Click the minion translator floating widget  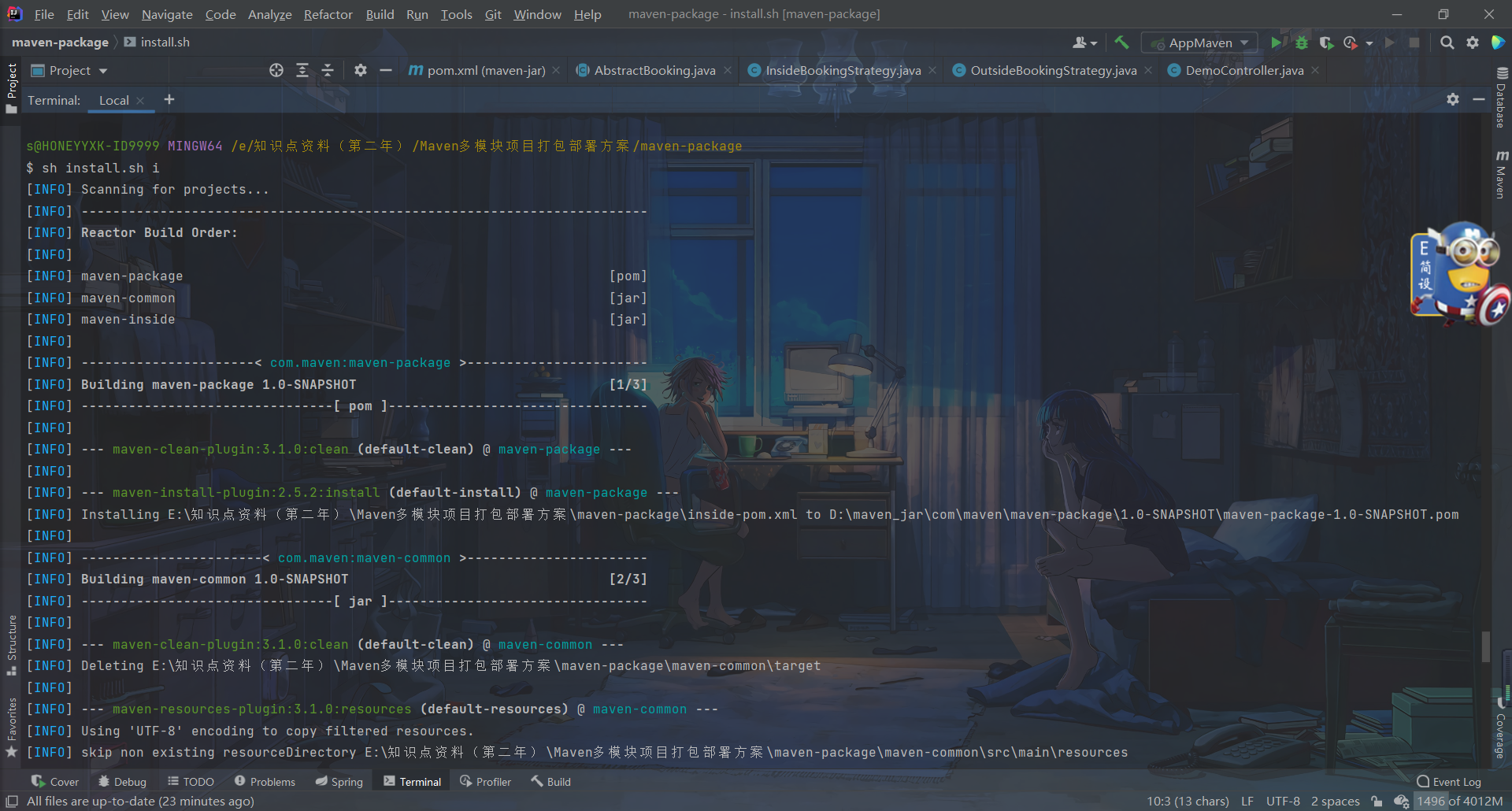click(1459, 273)
